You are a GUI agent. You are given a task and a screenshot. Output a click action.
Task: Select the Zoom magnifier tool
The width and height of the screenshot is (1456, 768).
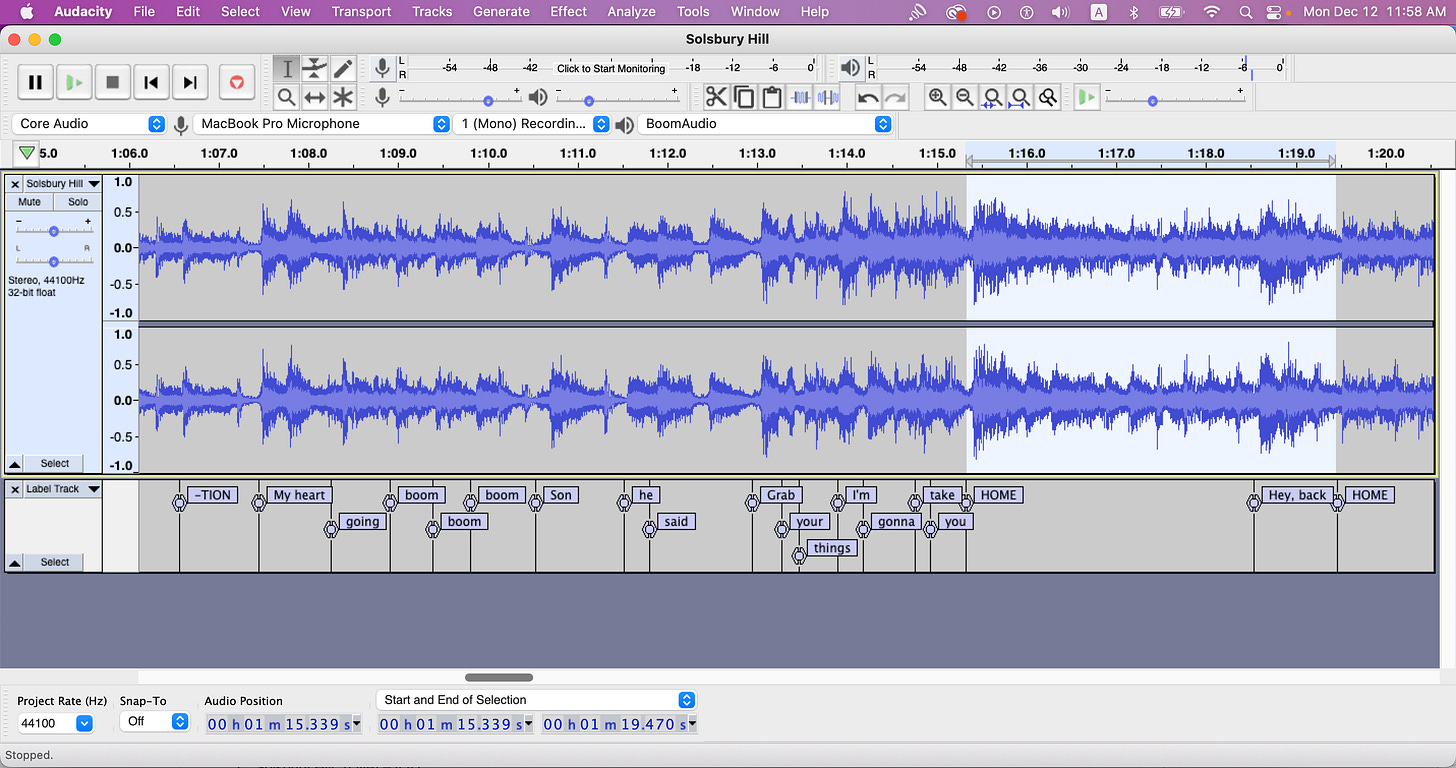pyautogui.click(x=287, y=97)
